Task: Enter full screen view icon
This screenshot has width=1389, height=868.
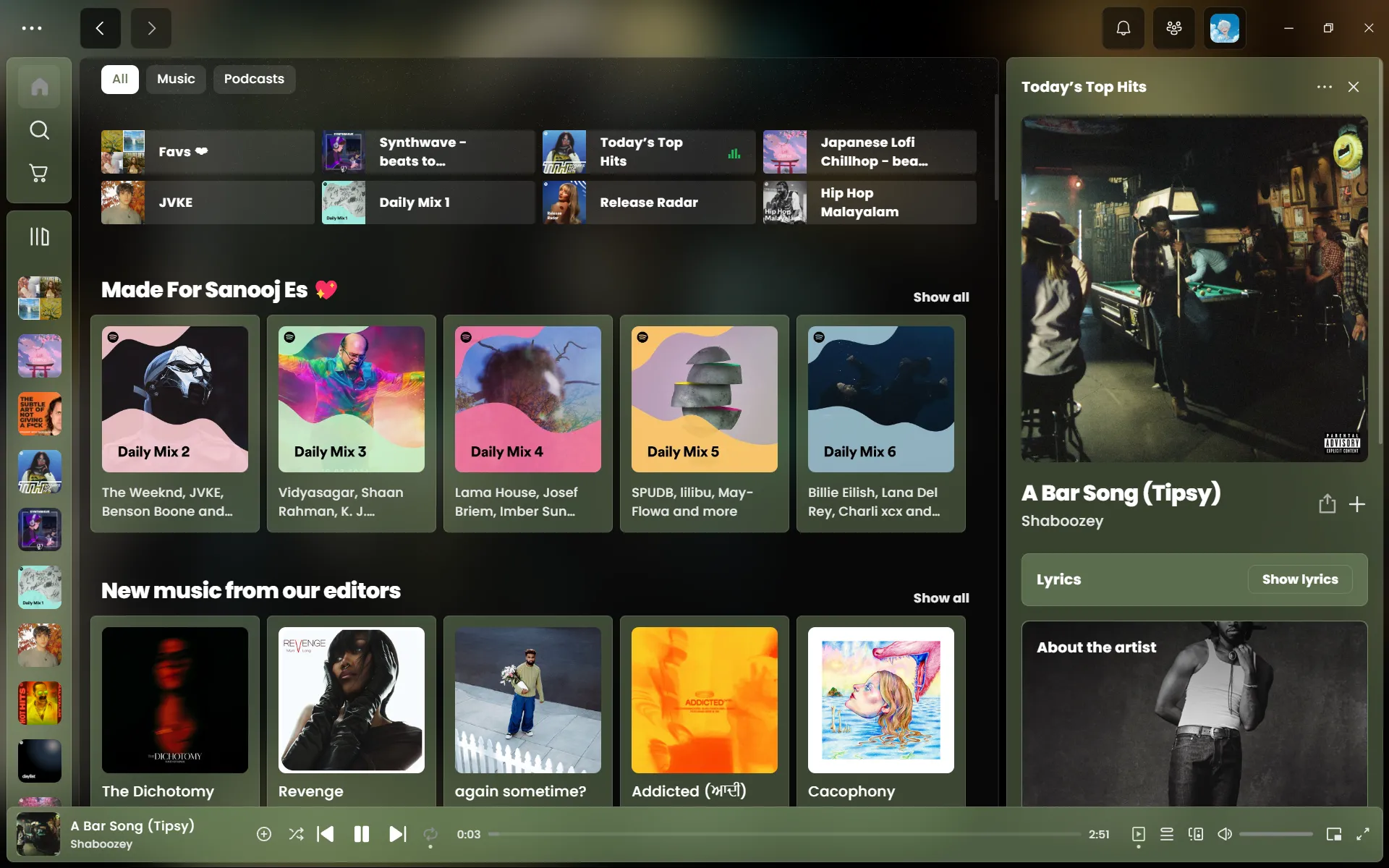Action: pos(1363,834)
